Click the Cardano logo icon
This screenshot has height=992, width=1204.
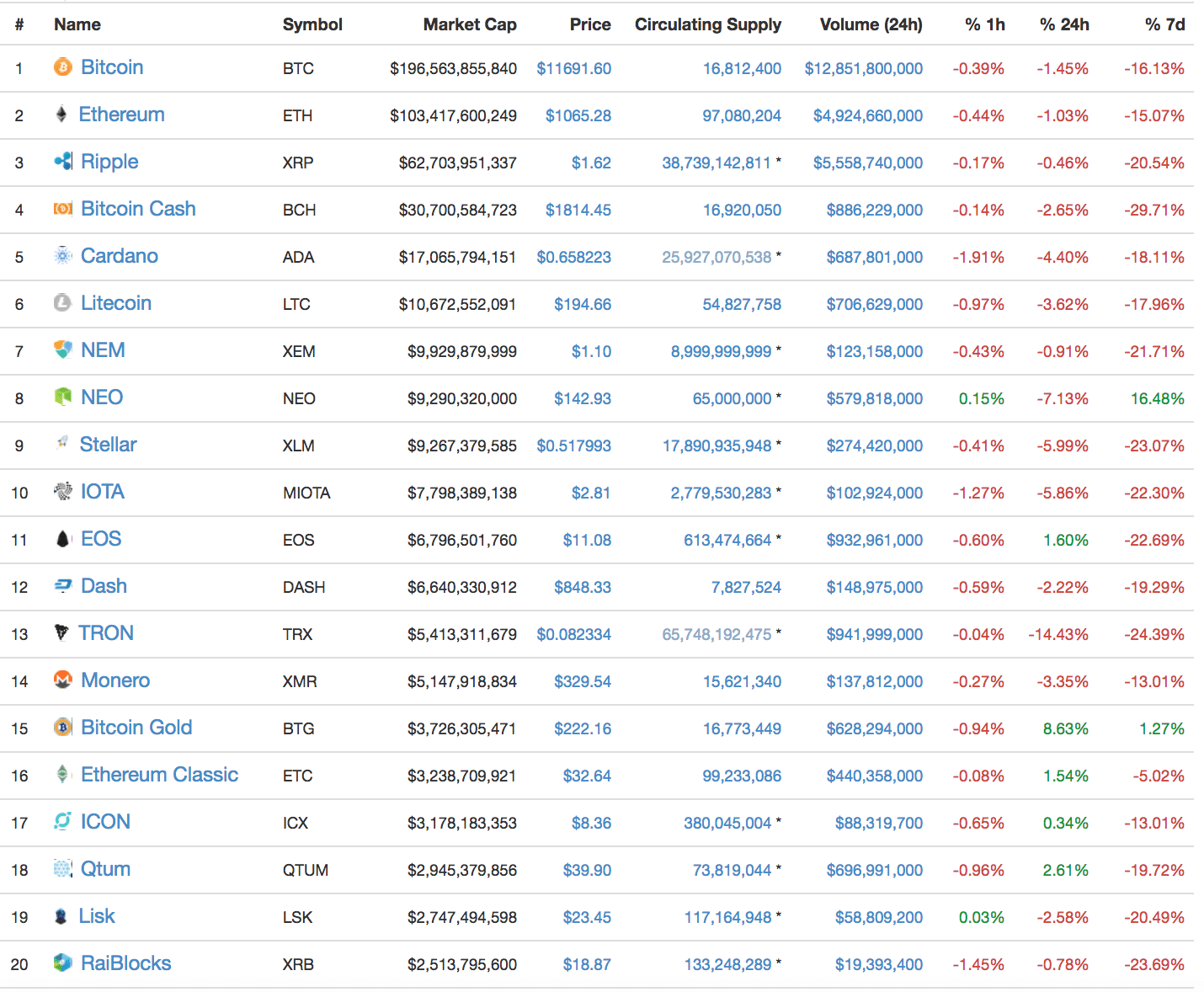click(x=63, y=255)
